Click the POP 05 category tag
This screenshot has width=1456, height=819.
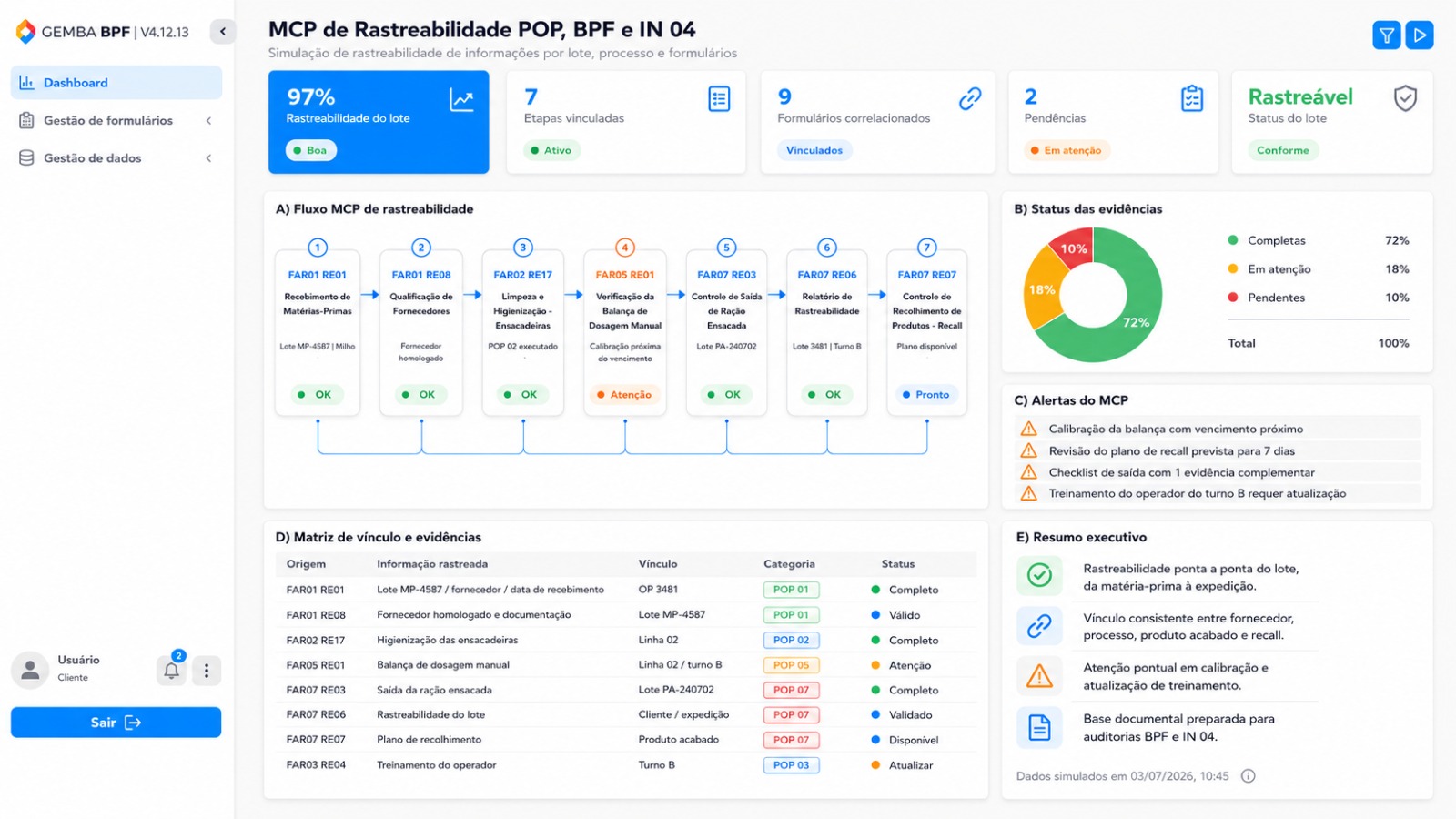791,665
